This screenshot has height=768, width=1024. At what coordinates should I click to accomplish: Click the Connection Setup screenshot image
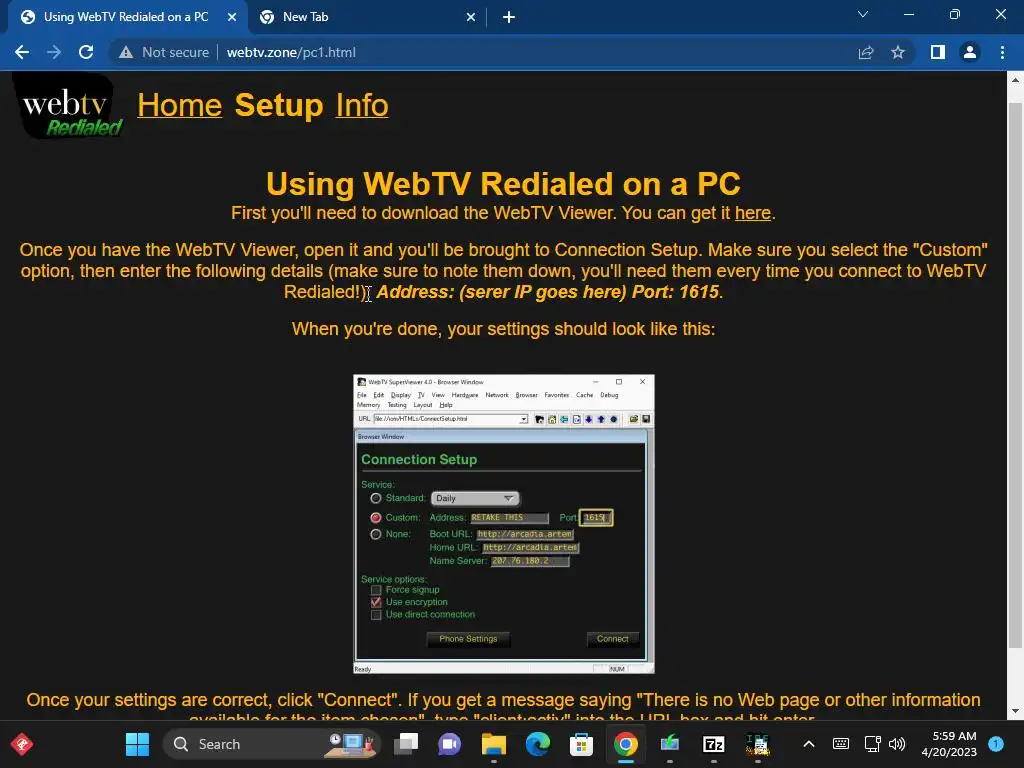[x=504, y=524]
